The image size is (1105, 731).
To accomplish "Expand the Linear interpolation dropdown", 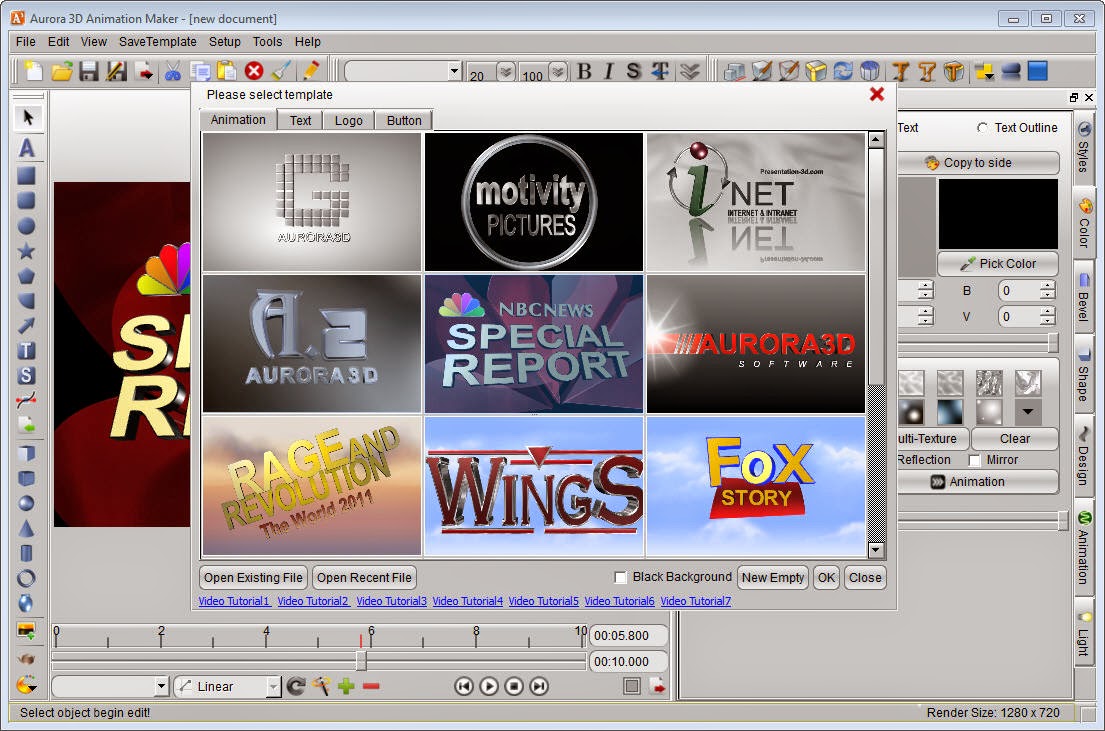I will pyautogui.click(x=275, y=687).
